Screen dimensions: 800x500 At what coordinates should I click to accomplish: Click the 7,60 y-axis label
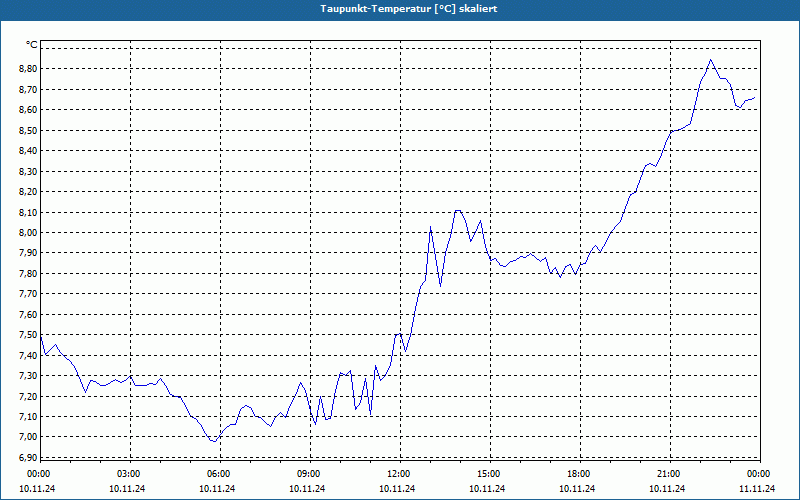tap(28, 314)
